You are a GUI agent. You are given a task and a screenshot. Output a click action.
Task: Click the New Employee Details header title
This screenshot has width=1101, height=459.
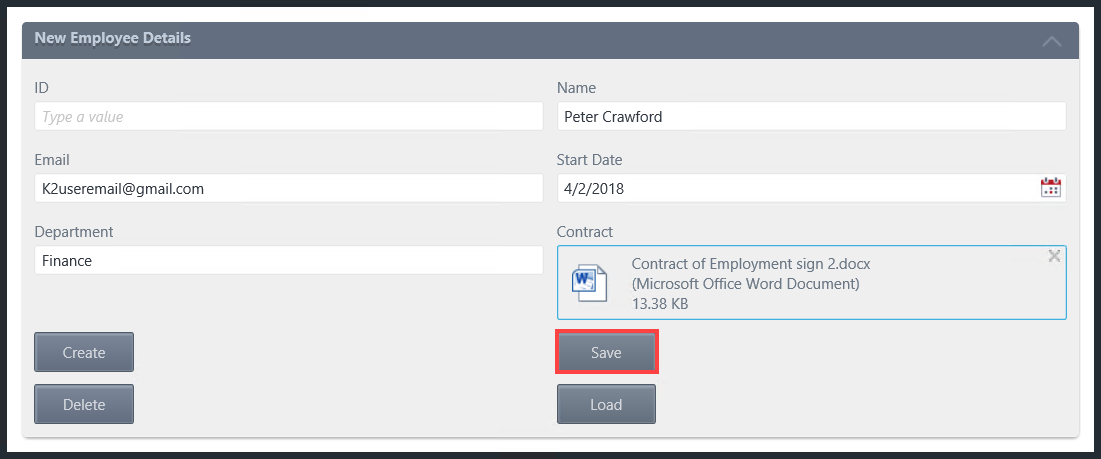[113, 38]
